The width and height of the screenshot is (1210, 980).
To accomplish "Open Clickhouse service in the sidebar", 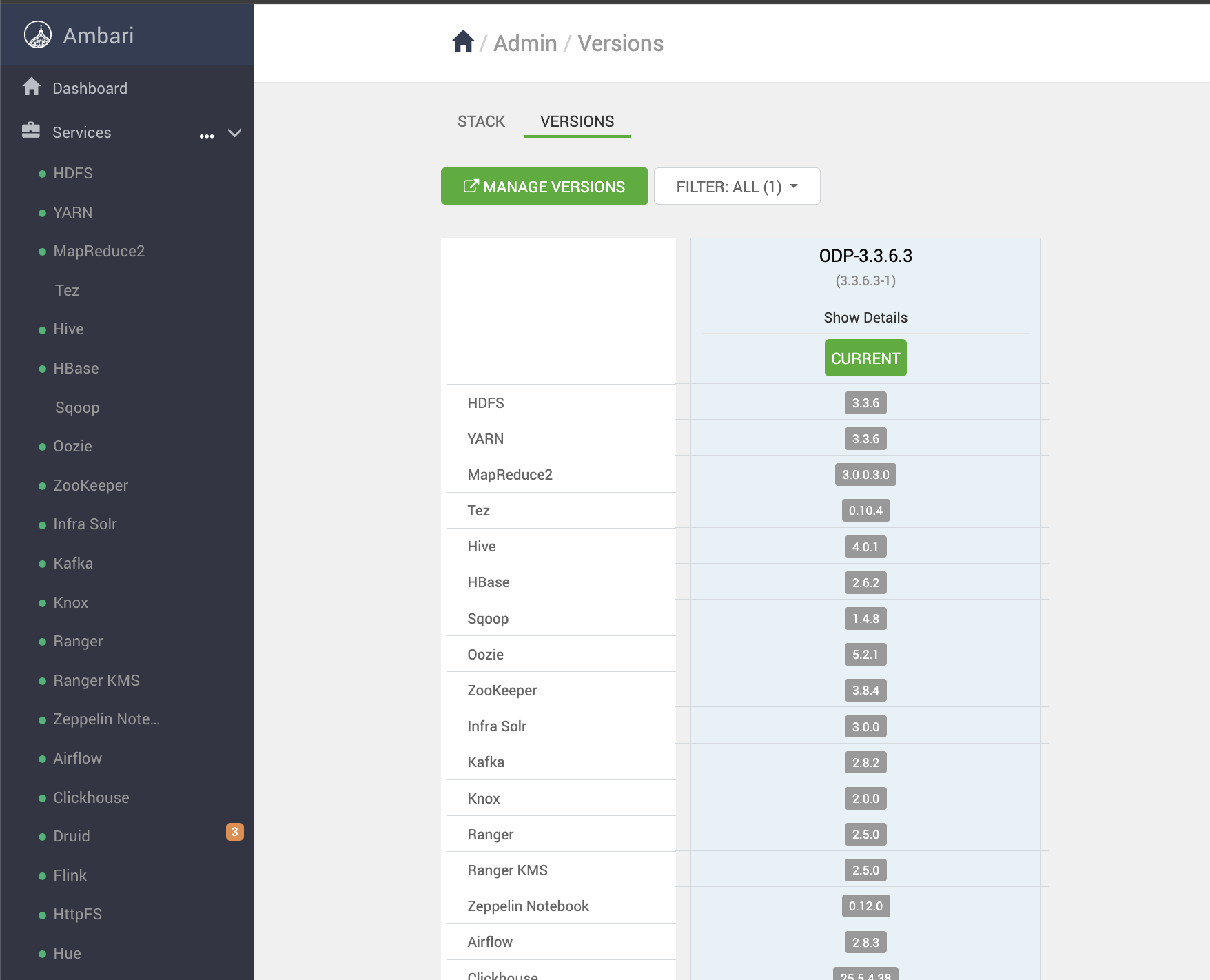I will (92, 797).
